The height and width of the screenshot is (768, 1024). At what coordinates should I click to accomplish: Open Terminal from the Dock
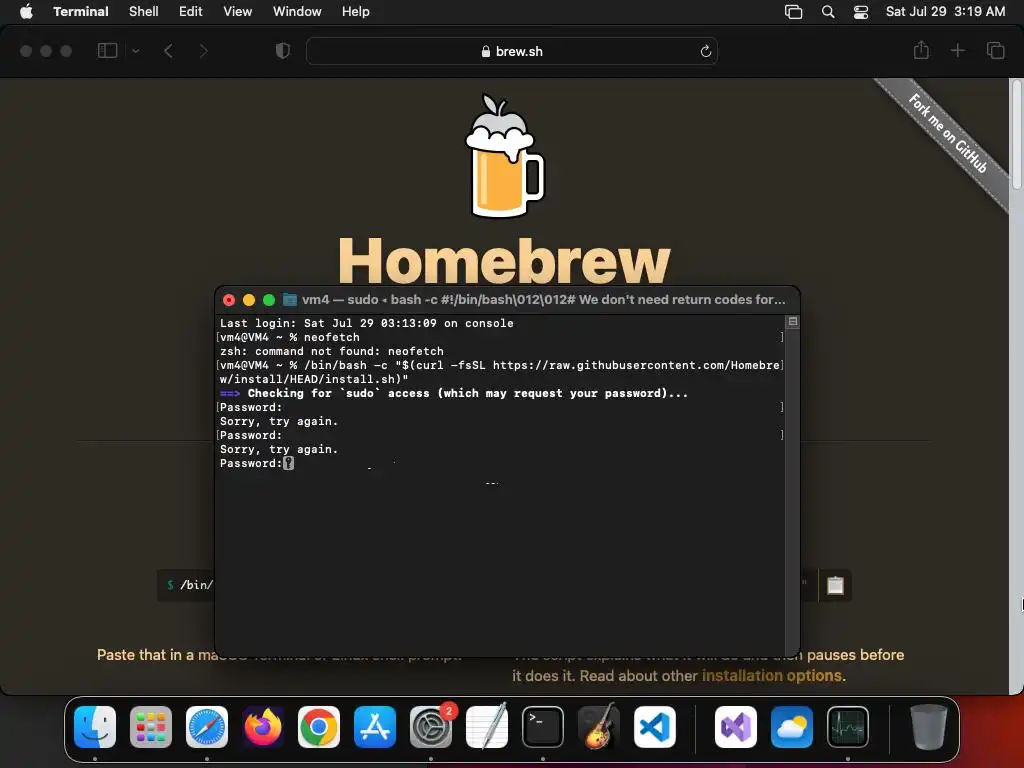543,727
